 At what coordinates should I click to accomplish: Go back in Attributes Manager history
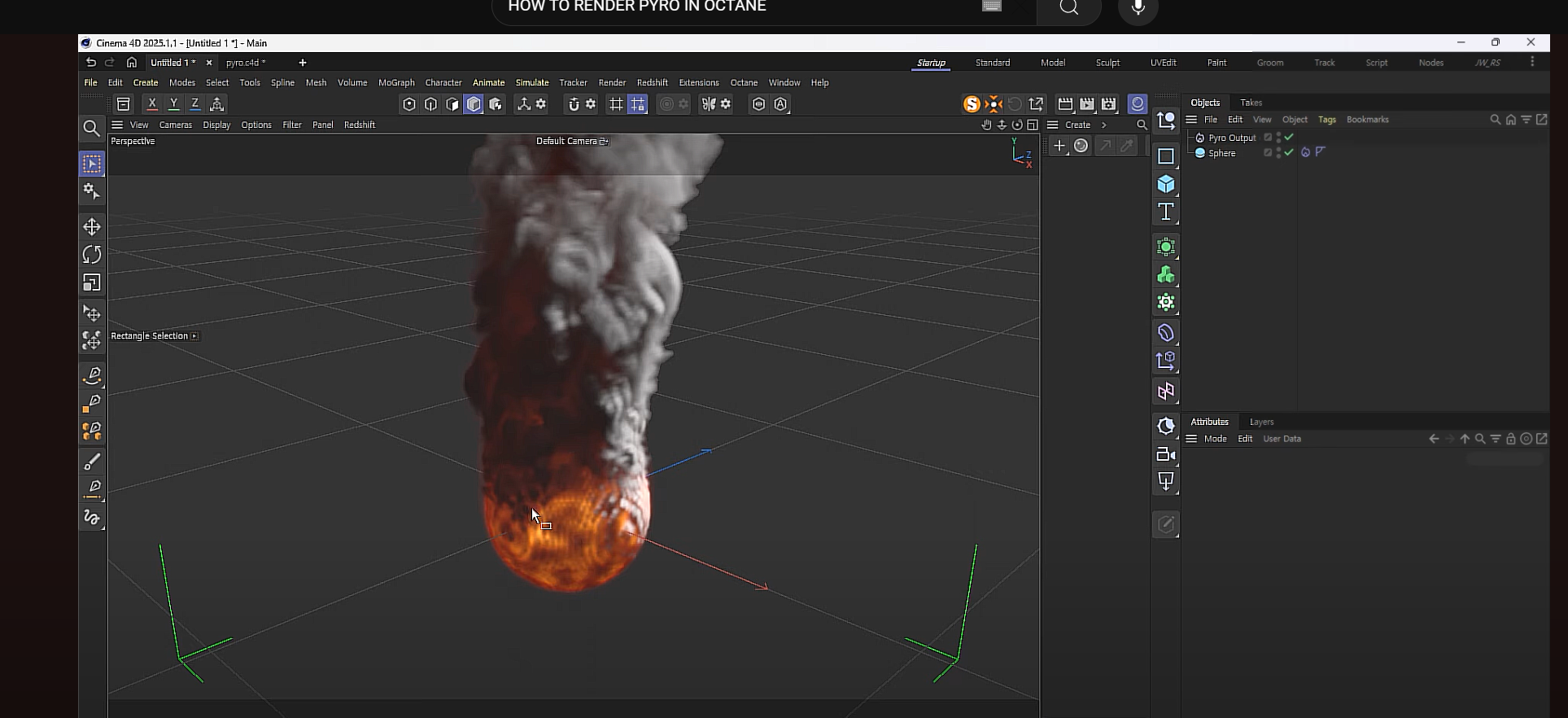pyautogui.click(x=1434, y=439)
